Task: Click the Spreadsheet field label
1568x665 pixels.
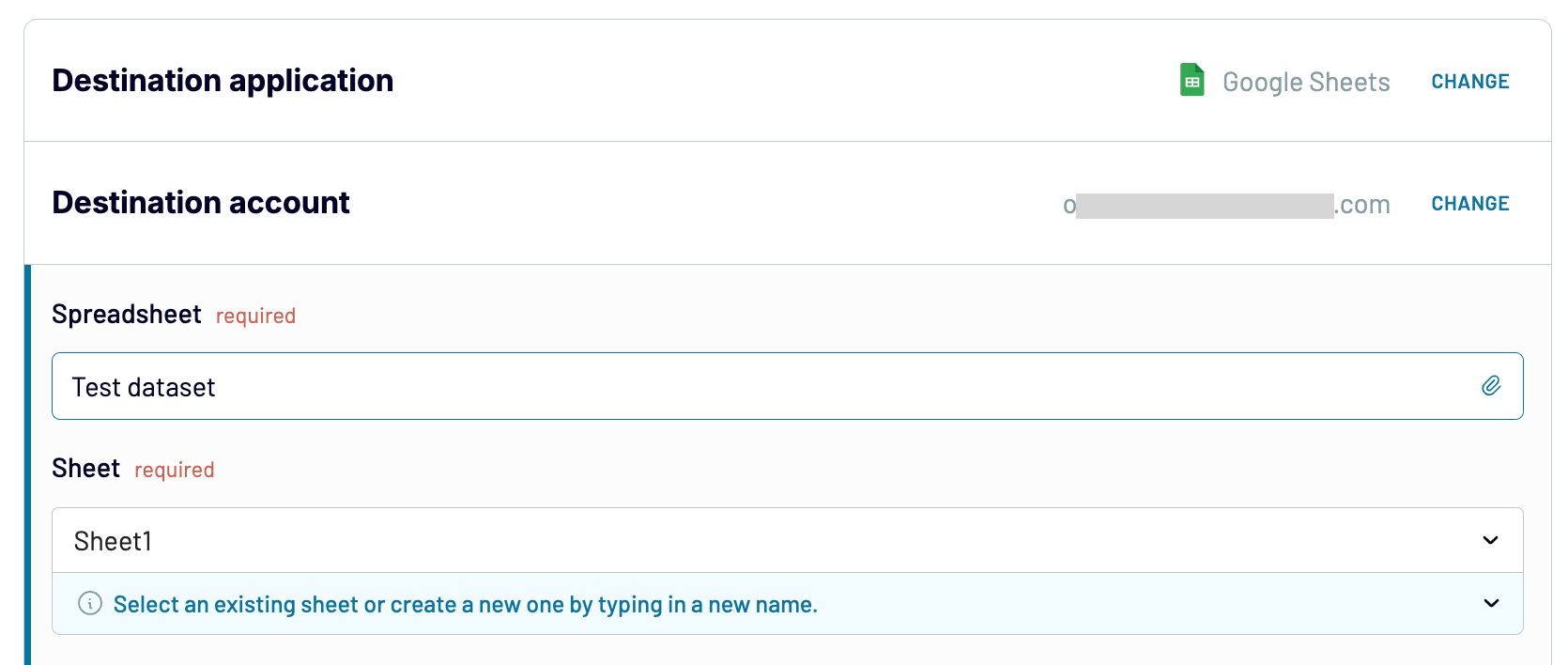Action: click(127, 315)
